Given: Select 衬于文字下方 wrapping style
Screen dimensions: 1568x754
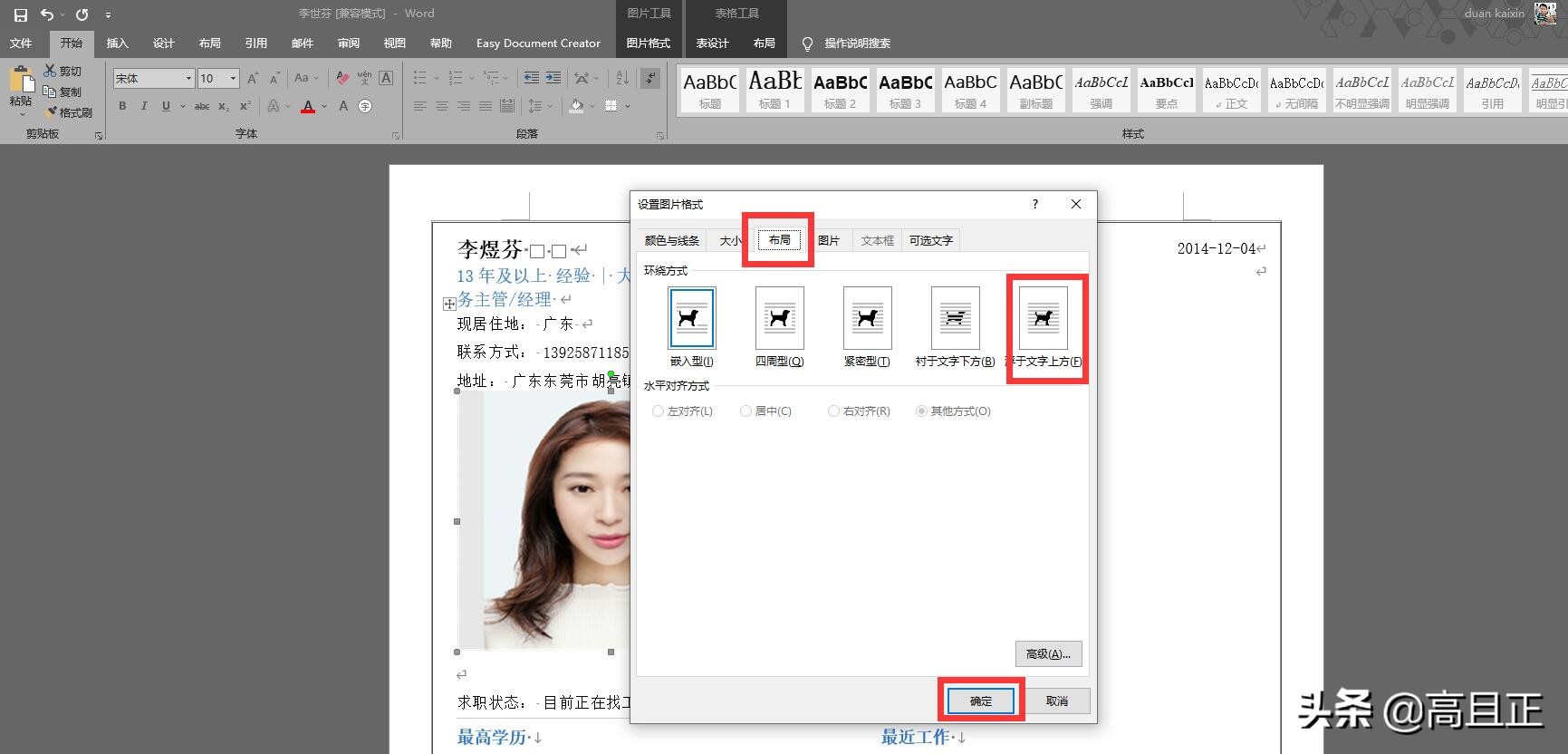Looking at the screenshot, I should [x=955, y=327].
